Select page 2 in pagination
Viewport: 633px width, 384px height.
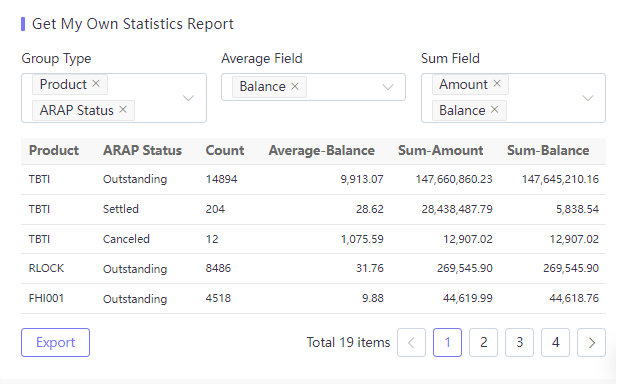[x=483, y=342]
